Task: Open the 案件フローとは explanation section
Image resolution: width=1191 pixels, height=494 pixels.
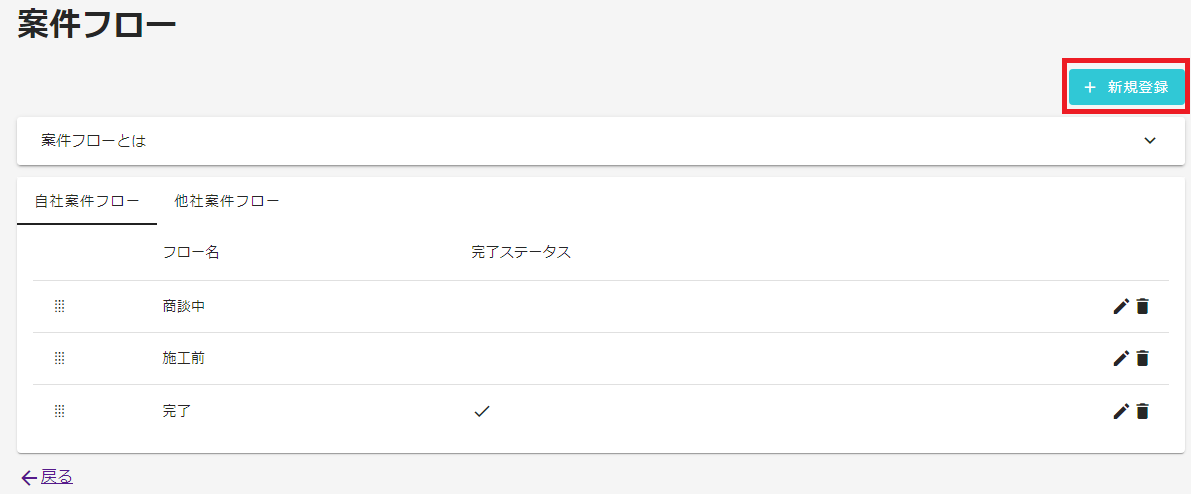Action: point(601,141)
